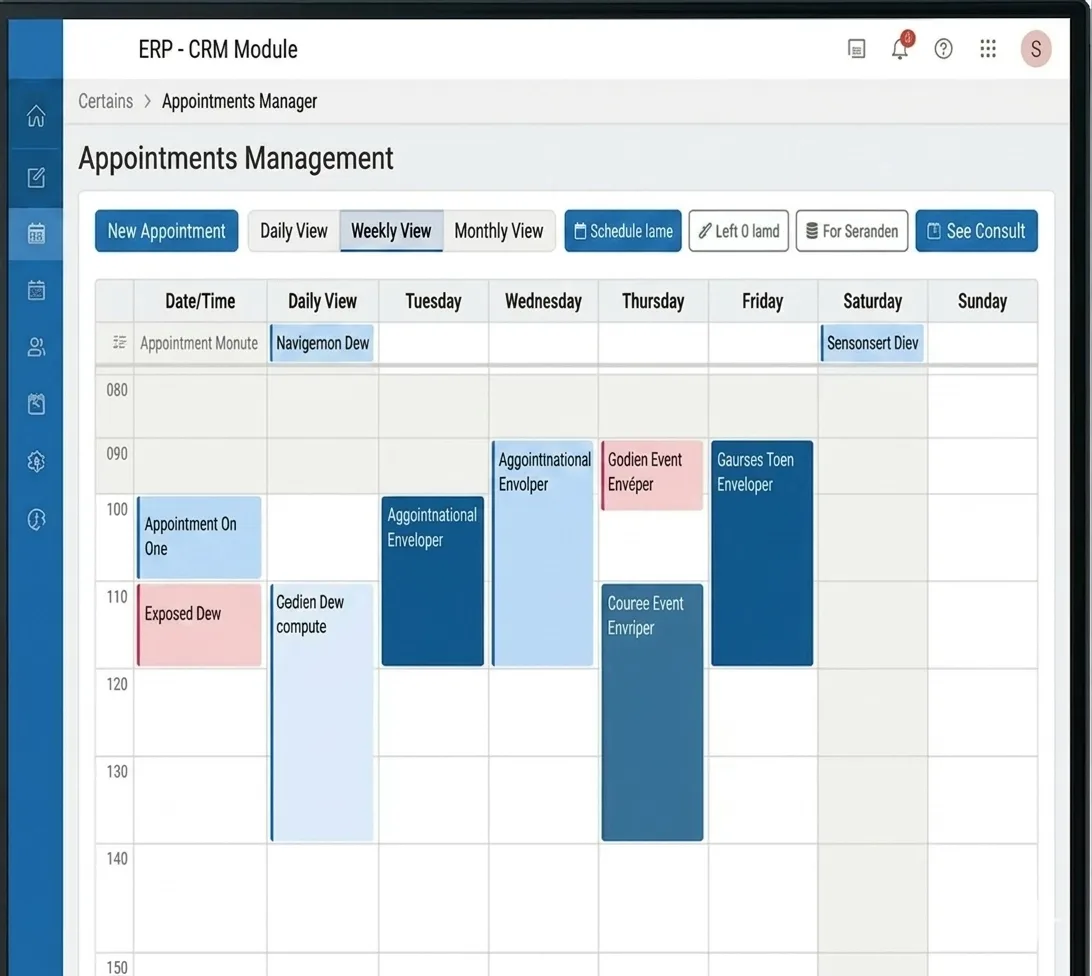Open notifications bell icon
1092x976 pixels.
(x=900, y=47)
